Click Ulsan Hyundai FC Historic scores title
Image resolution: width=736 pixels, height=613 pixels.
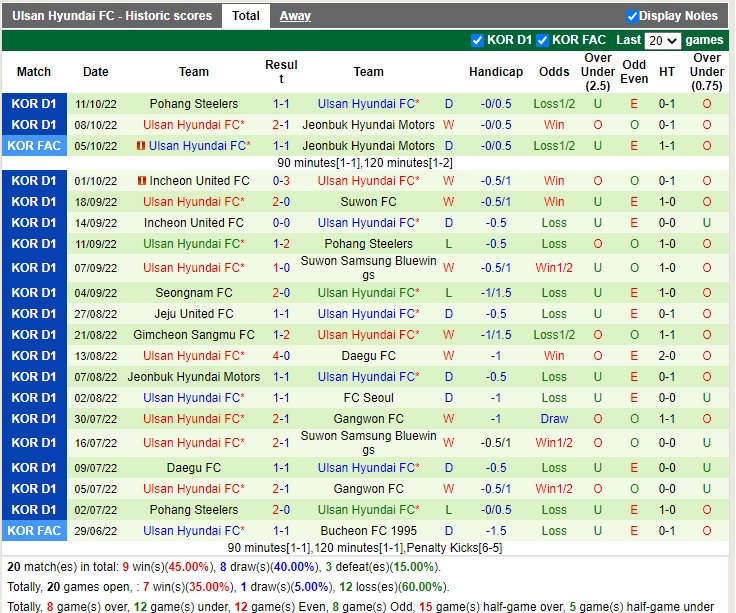(112, 16)
